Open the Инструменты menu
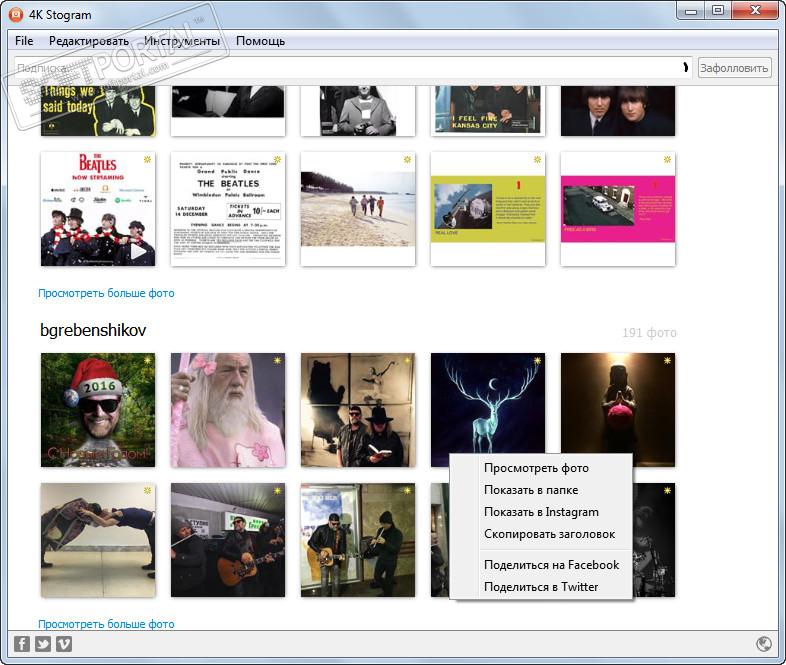Screen dimensions: 786x665 182,41
